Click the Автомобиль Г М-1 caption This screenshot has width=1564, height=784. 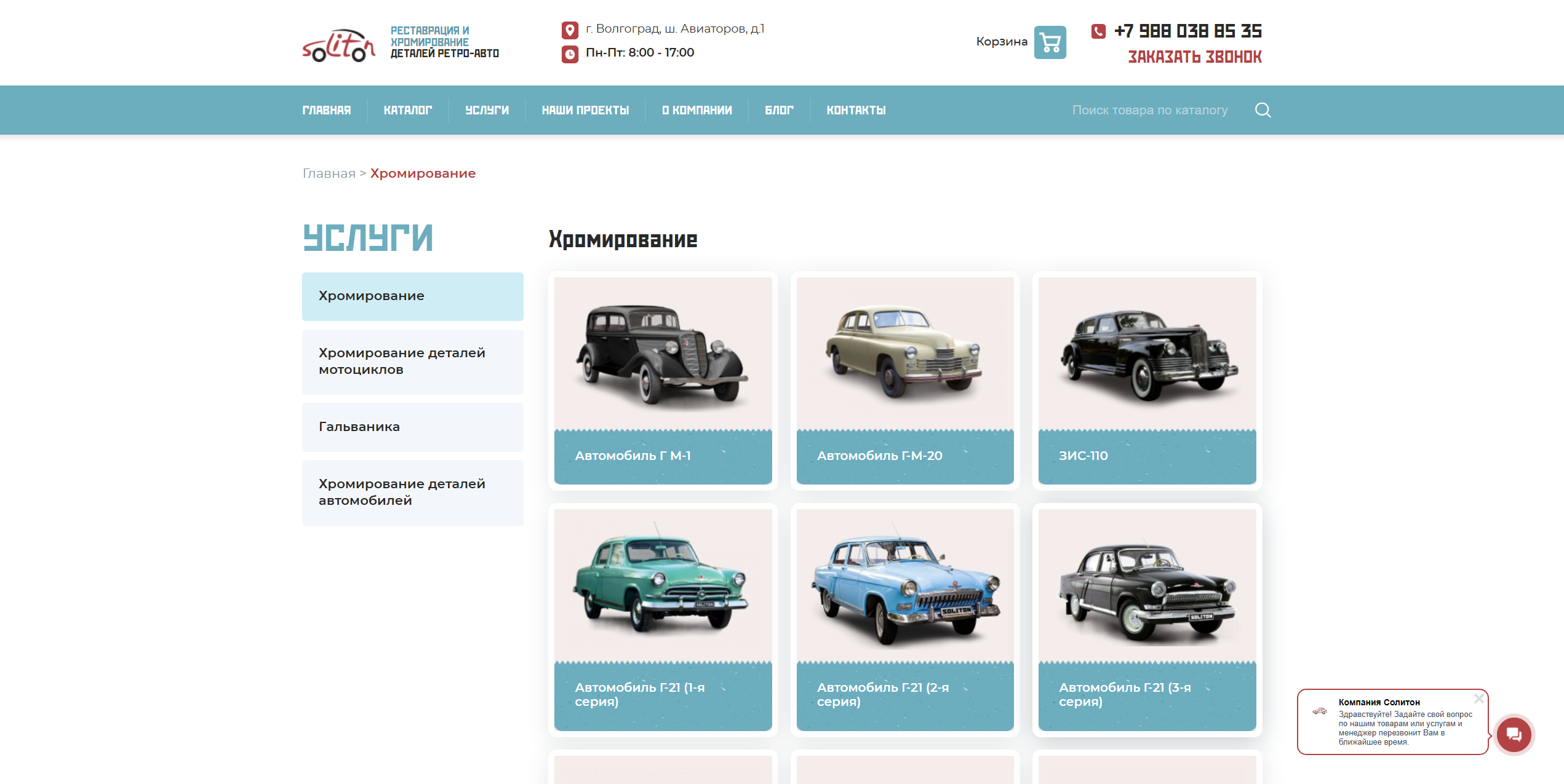click(x=632, y=456)
